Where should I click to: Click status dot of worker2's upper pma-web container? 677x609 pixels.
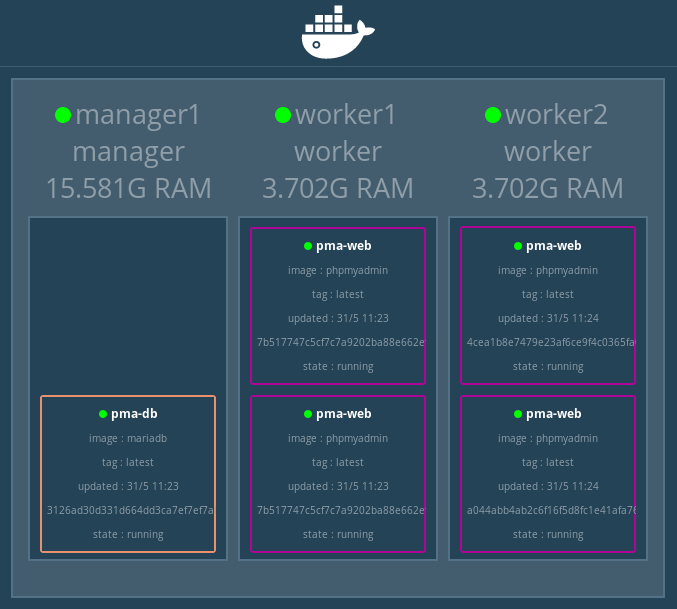[518, 246]
